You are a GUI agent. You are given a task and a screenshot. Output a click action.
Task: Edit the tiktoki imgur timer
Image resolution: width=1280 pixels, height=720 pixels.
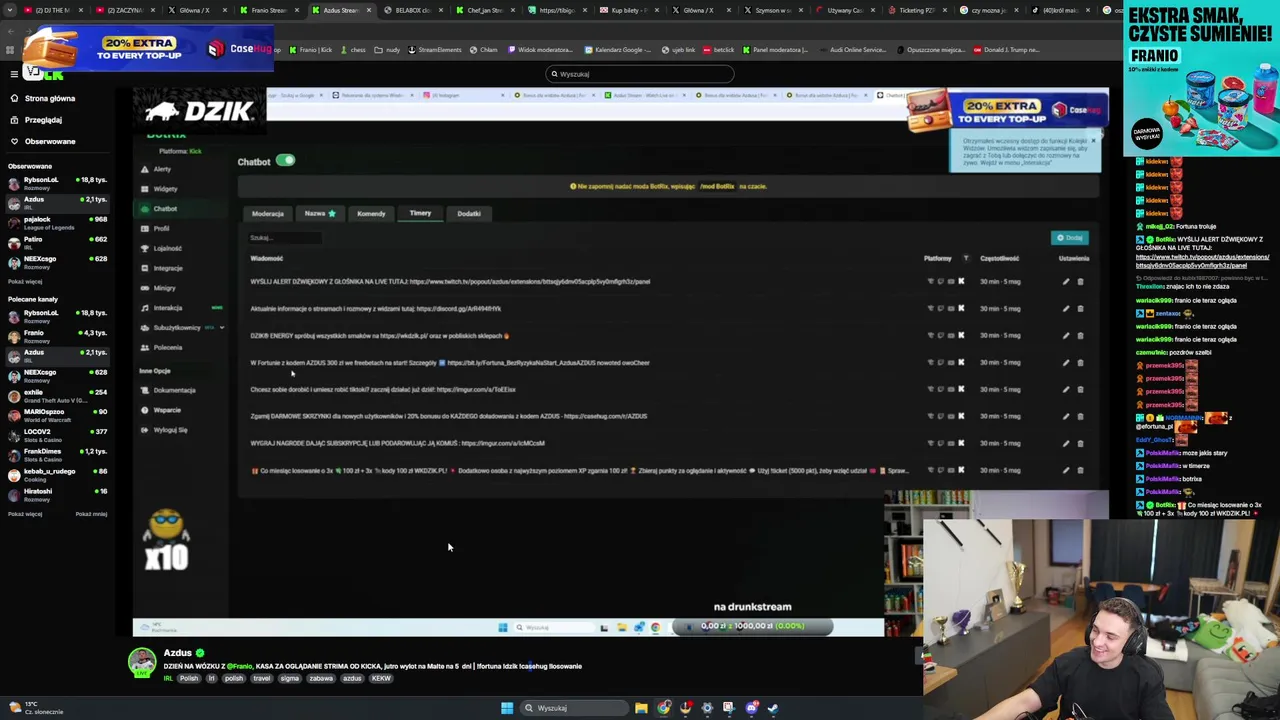pos(1066,390)
